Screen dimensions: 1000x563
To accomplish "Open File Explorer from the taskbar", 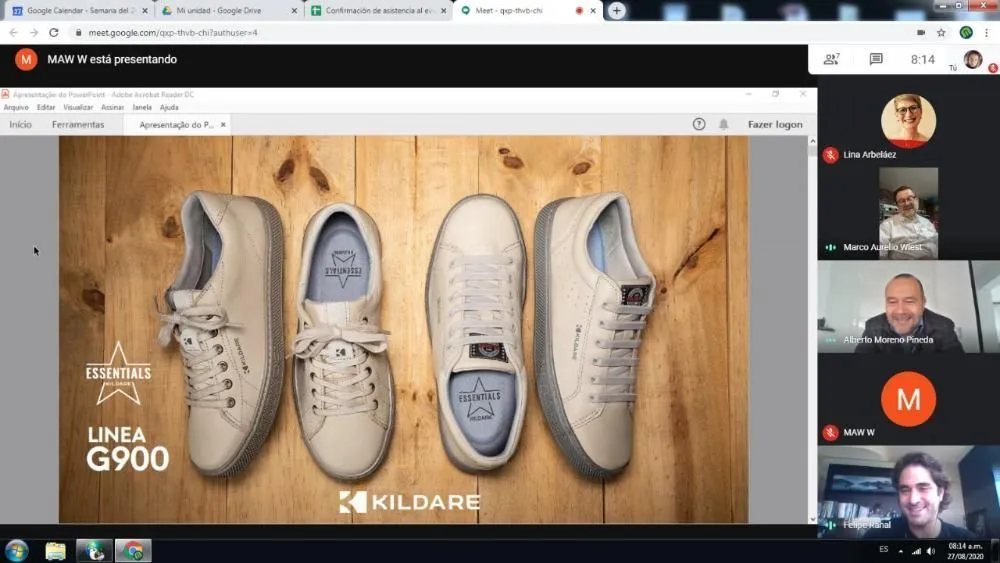I will (55, 550).
